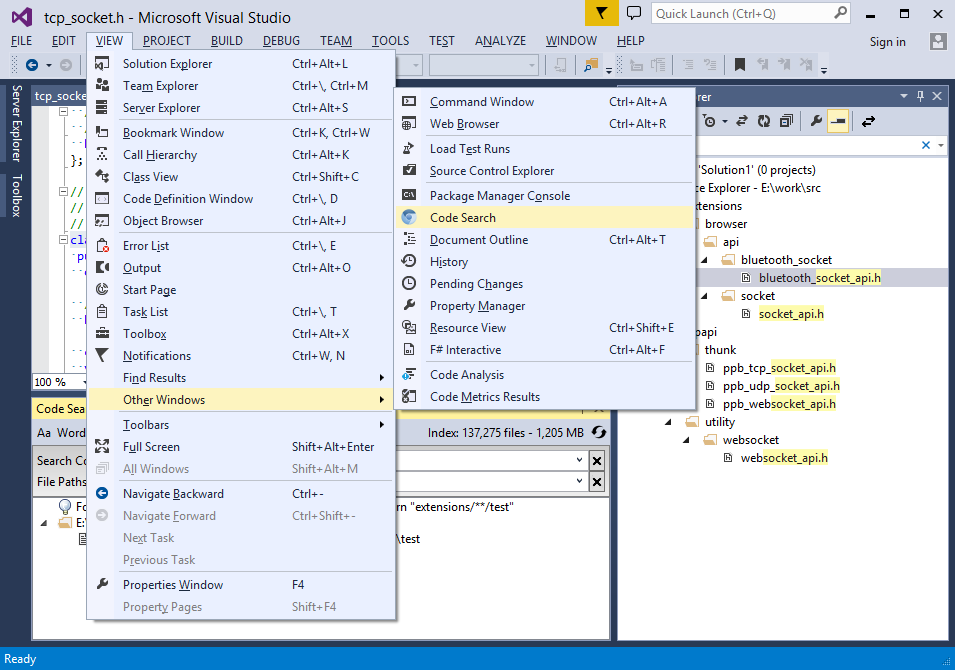Expand the Toolbars submenu
Viewport: 955px width, 670px height.
241,425
